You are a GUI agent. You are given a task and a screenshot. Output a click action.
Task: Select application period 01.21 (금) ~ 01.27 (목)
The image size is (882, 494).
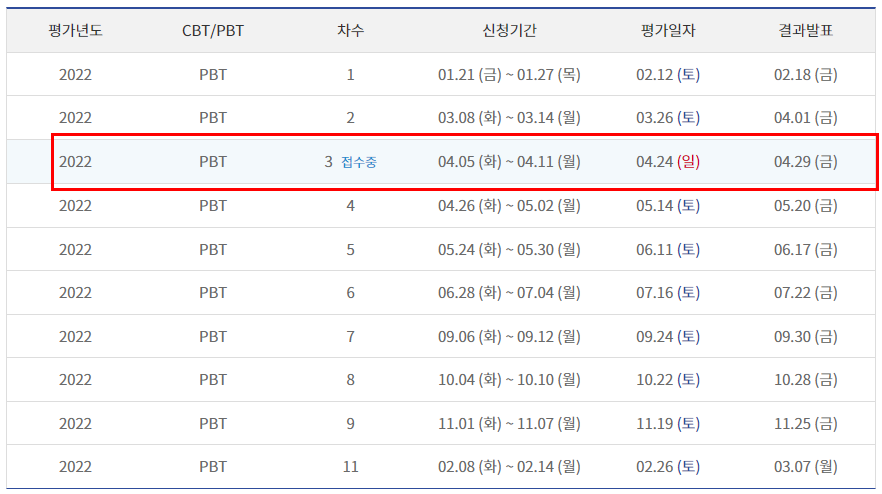(509, 75)
